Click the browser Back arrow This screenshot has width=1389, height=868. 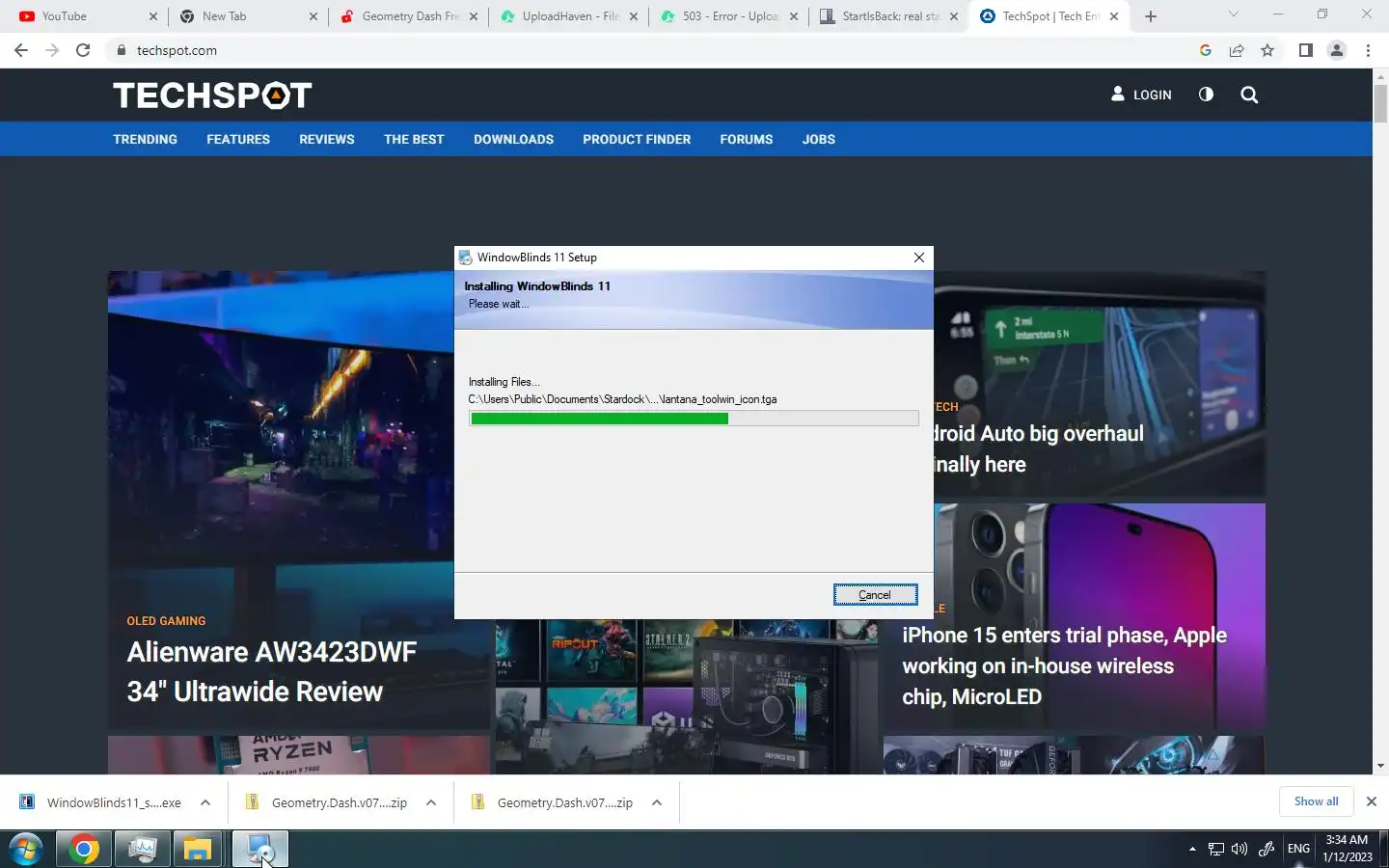[x=21, y=50]
